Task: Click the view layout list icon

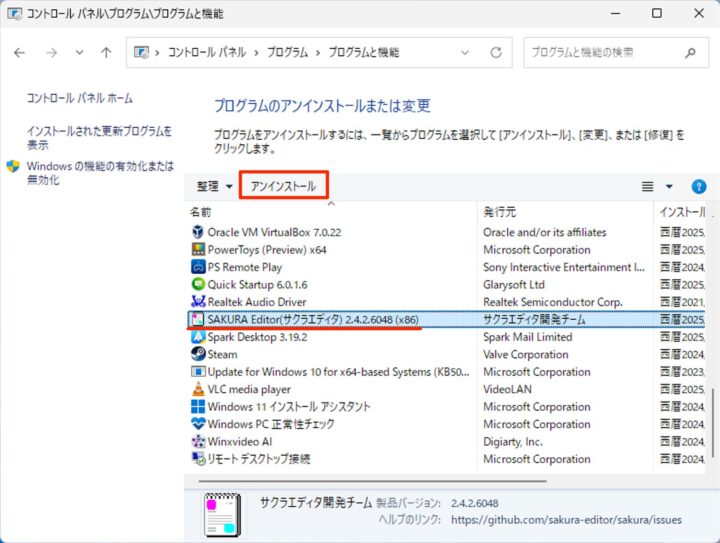Action: [647, 186]
